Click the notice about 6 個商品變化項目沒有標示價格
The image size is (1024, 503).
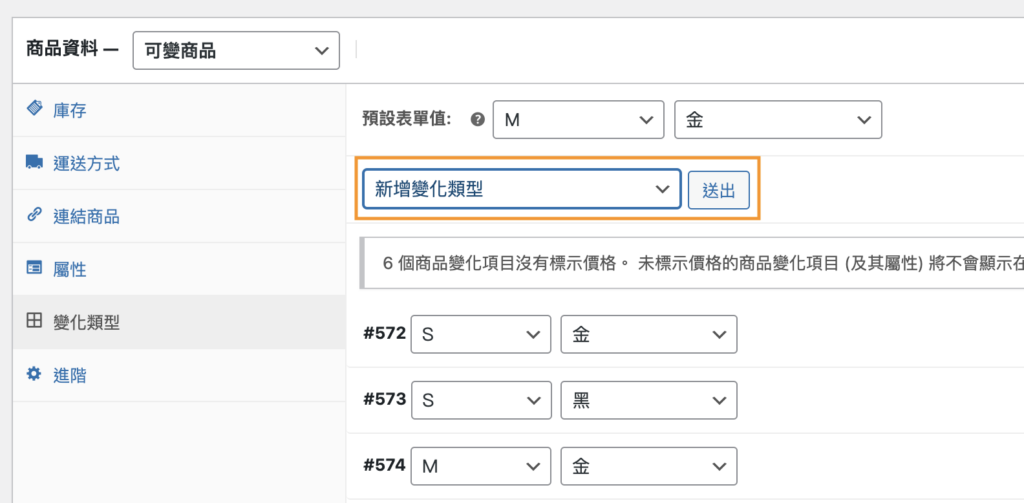pos(692,263)
